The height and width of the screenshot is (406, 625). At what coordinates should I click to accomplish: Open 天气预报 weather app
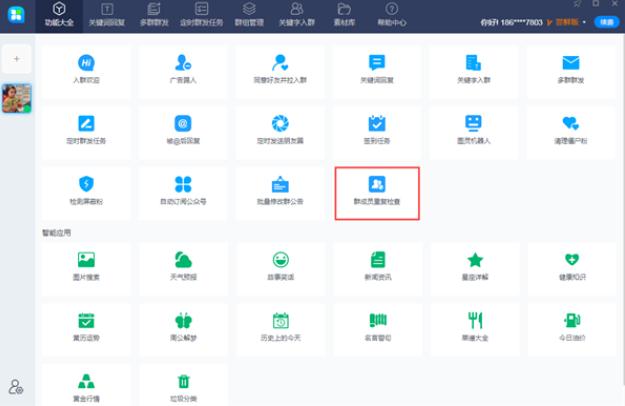[x=182, y=266]
